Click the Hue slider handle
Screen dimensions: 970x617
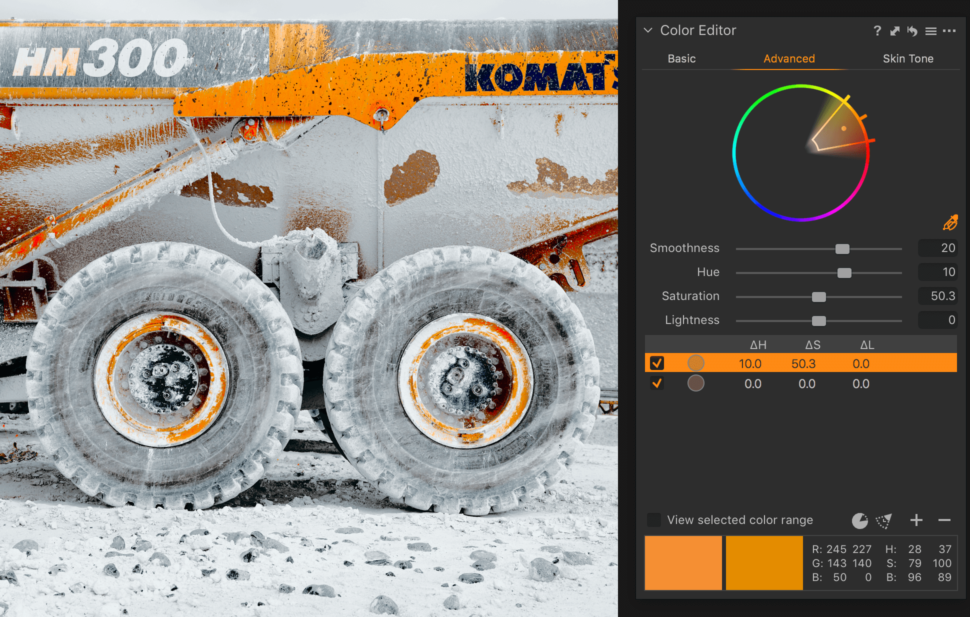pos(843,272)
